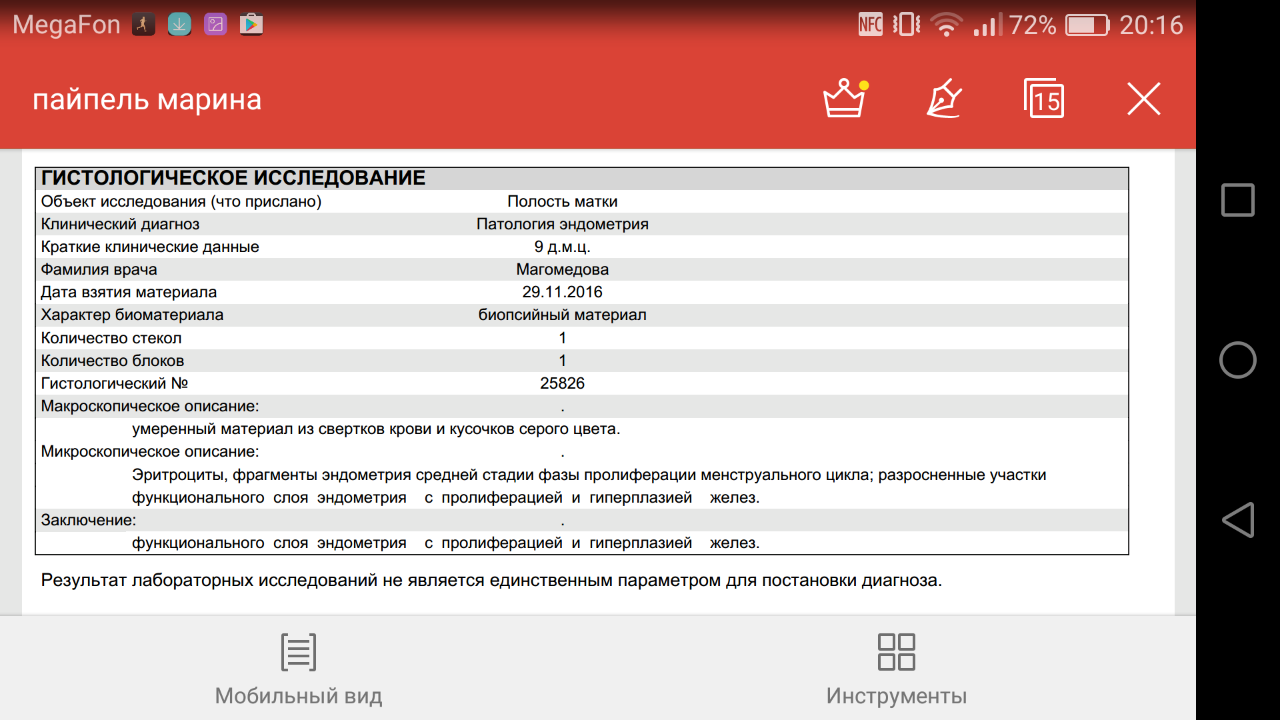This screenshot has width=1280, height=720.
Task: Open the premium crown icon
Action: (x=845, y=99)
